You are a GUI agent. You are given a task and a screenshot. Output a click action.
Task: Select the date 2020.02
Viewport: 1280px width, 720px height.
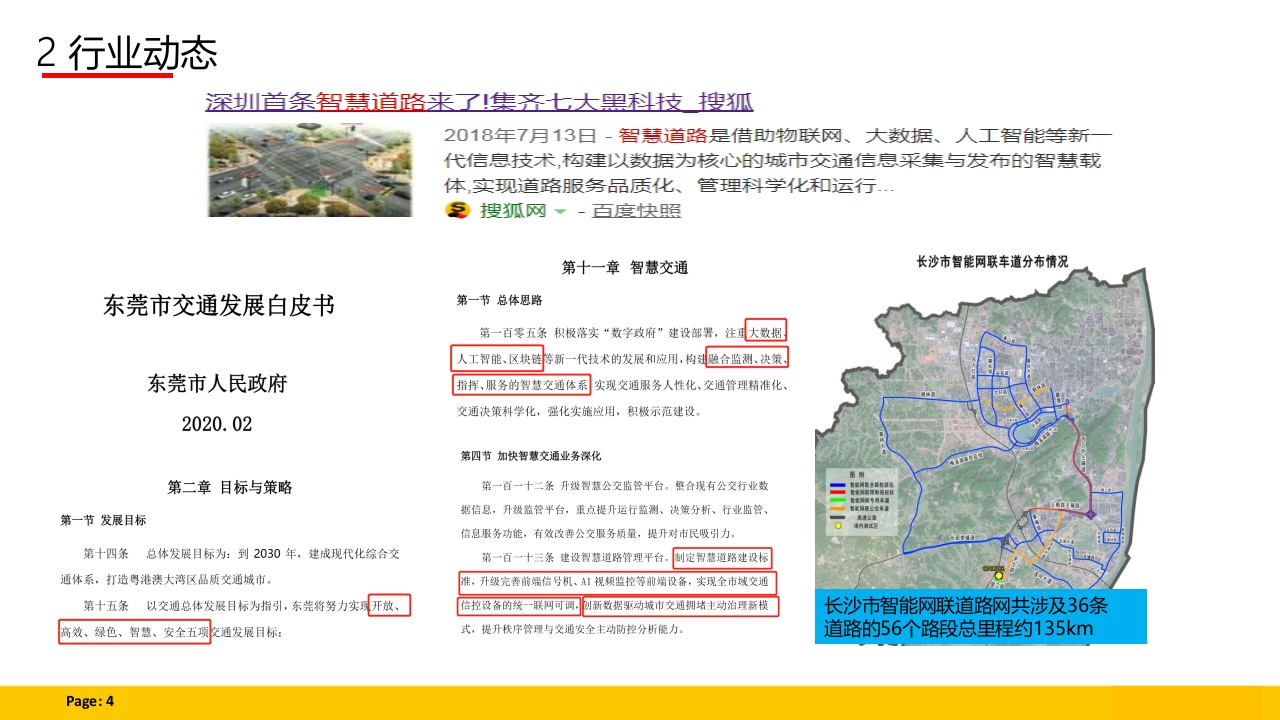click(217, 424)
